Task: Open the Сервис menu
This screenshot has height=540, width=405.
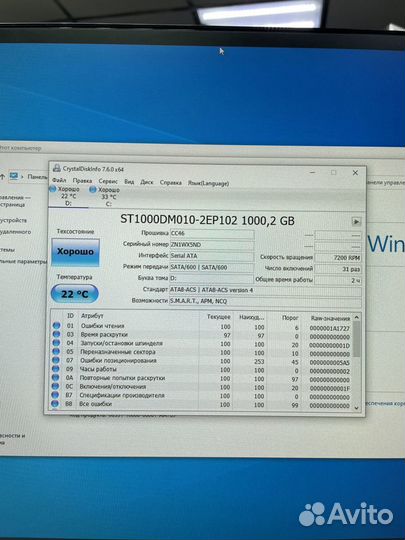Action: 108,181
